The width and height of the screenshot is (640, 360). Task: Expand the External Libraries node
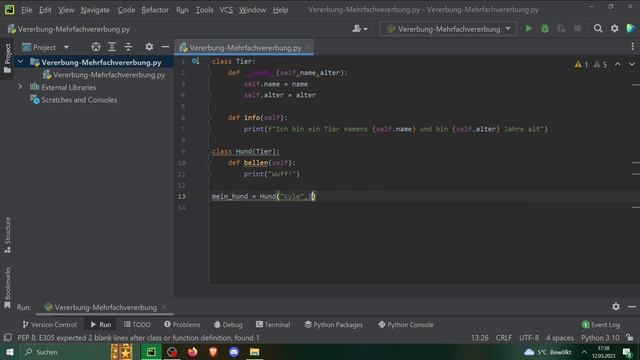[20, 87]
